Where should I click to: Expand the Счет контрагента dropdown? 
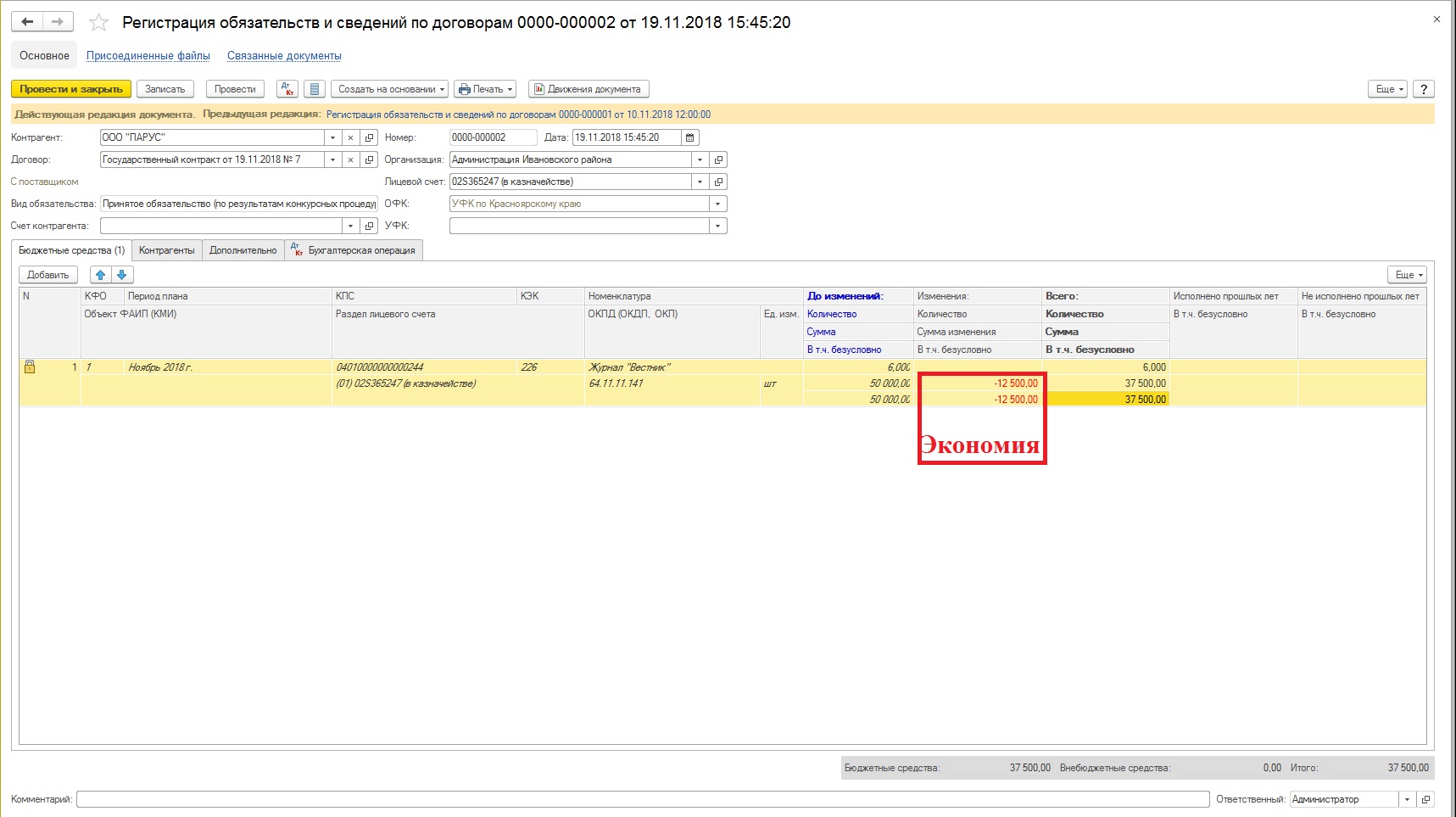(x=350, y=226)
